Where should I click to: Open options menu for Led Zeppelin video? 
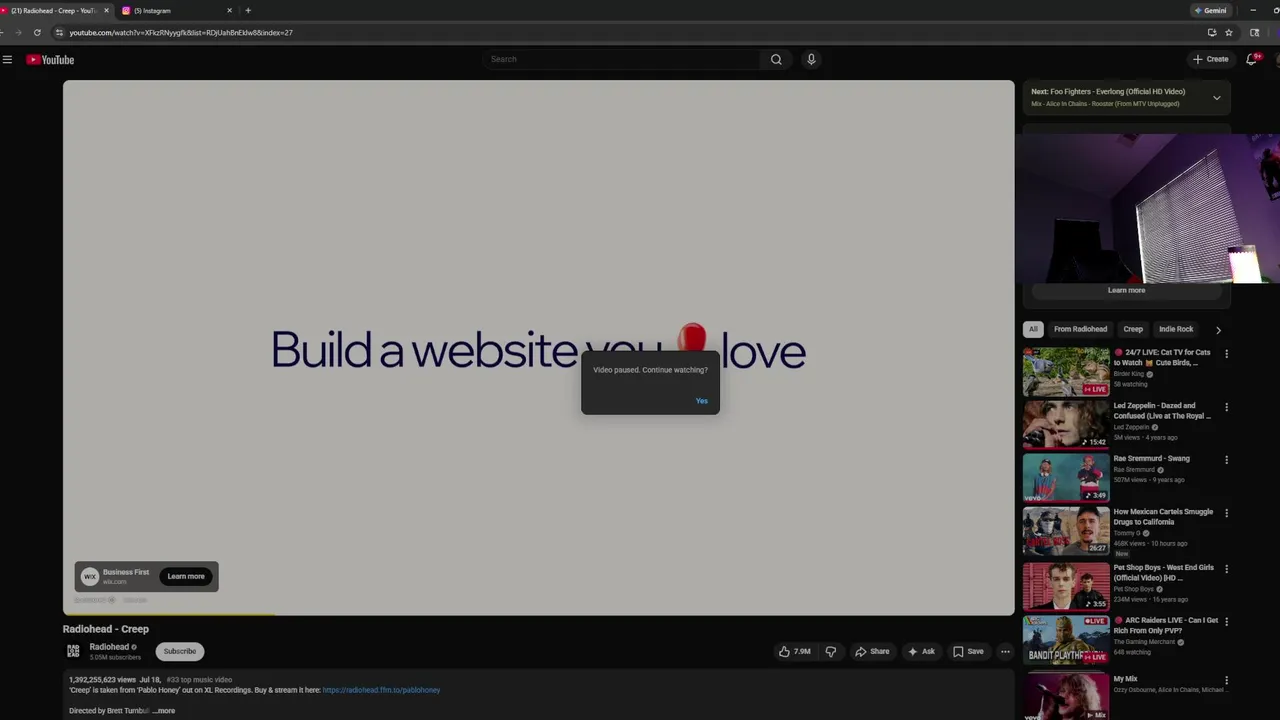(1226, 407)
